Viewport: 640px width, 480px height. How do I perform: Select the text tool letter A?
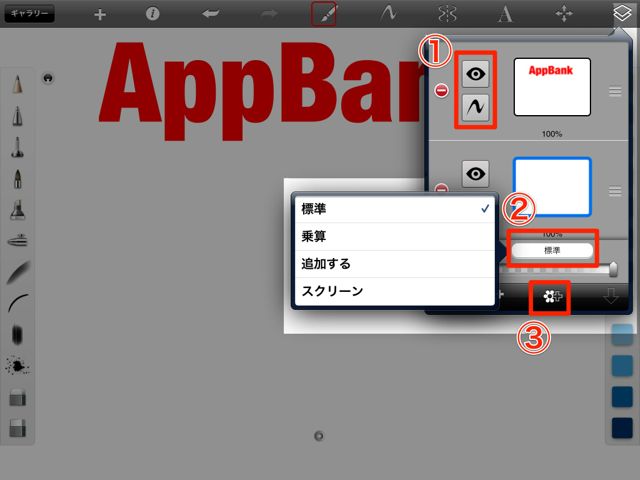tap(505, 14)
